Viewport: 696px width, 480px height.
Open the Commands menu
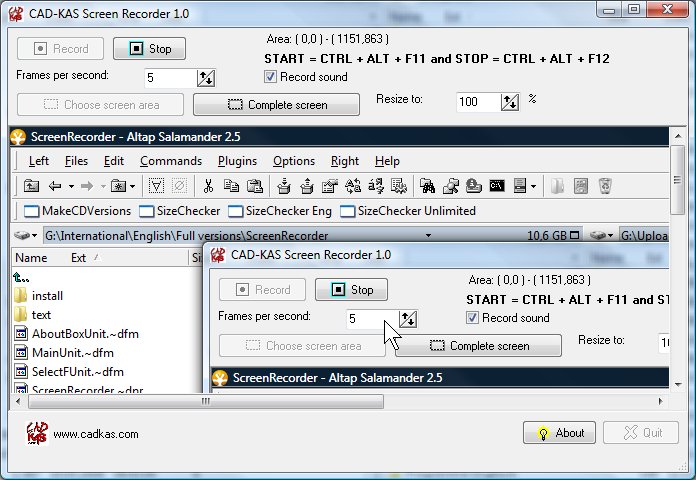171,161
